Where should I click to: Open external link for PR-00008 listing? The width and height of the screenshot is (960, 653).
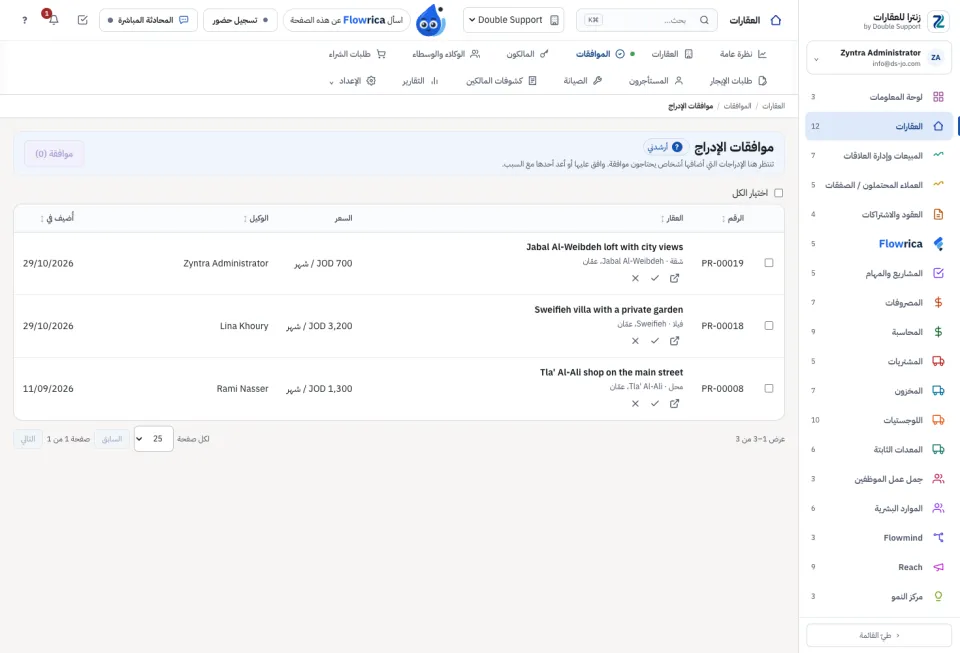point(674,404)
